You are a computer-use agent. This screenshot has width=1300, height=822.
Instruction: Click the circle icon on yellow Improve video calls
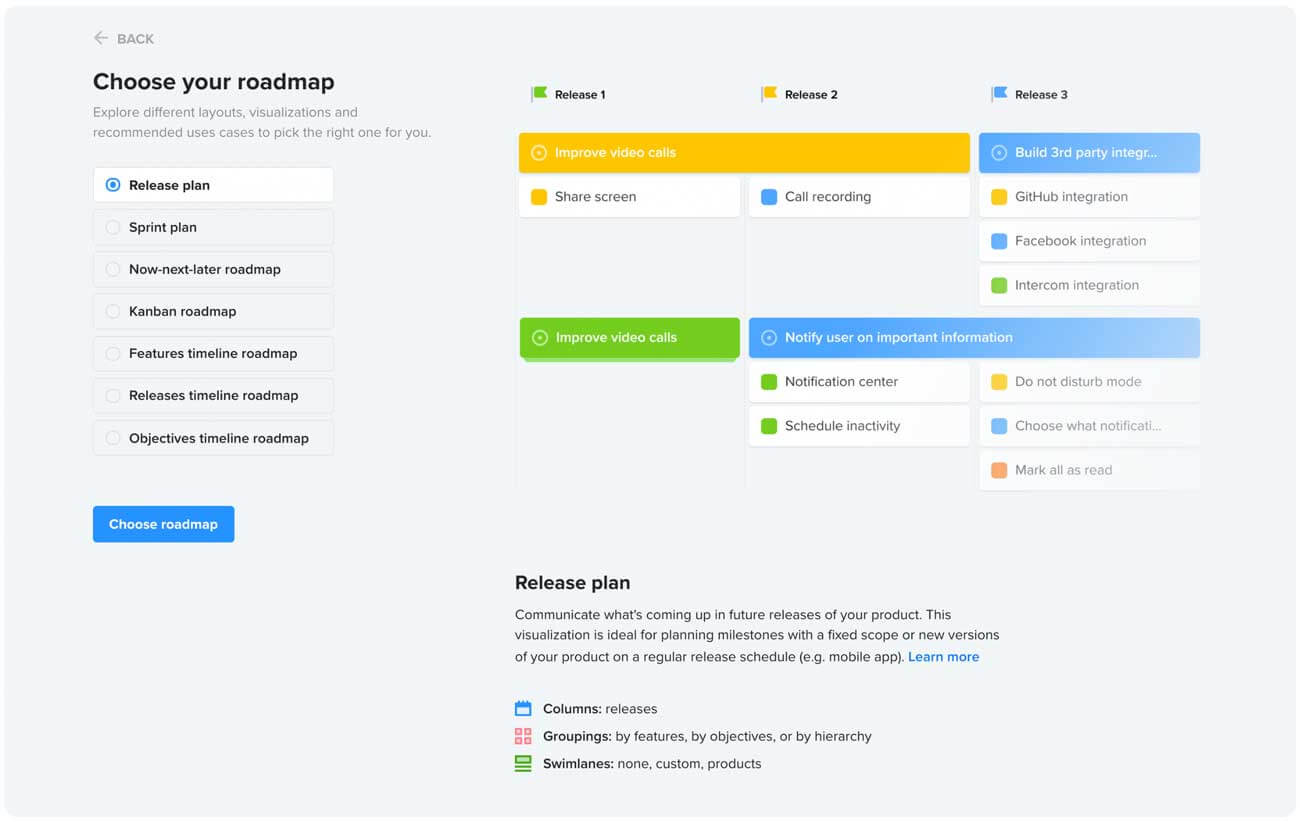point(539,153)
